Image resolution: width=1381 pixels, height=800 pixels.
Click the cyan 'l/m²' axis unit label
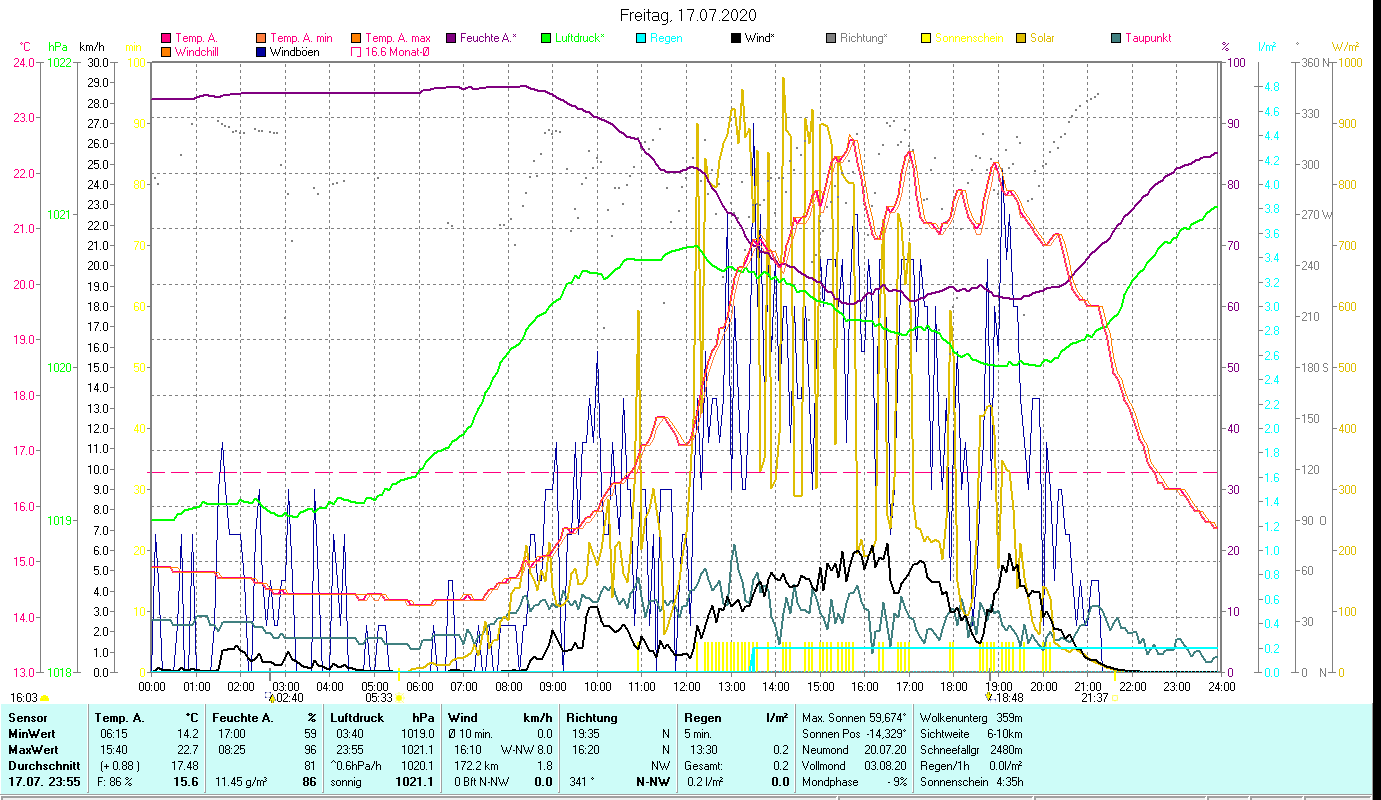point(1267,47)
